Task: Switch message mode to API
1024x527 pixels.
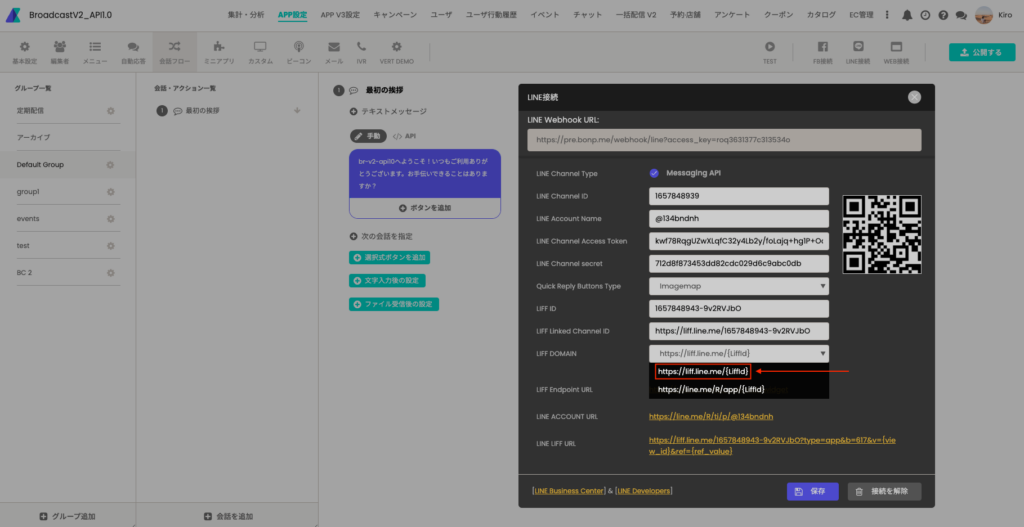Action: point(404,135)
